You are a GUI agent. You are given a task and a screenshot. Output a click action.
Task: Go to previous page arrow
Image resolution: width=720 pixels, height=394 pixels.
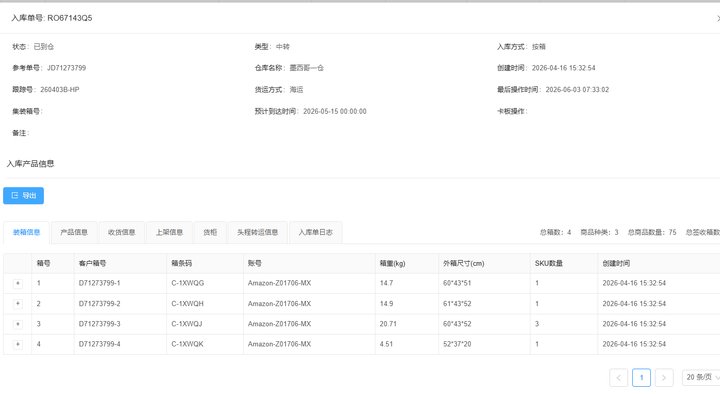619,377
